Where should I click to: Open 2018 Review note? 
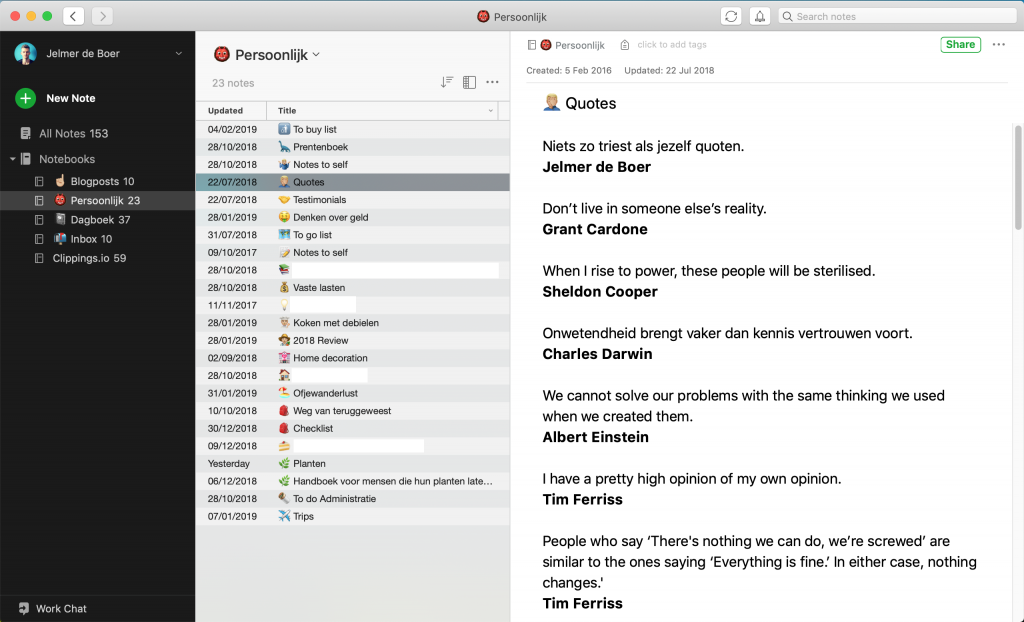353,340
